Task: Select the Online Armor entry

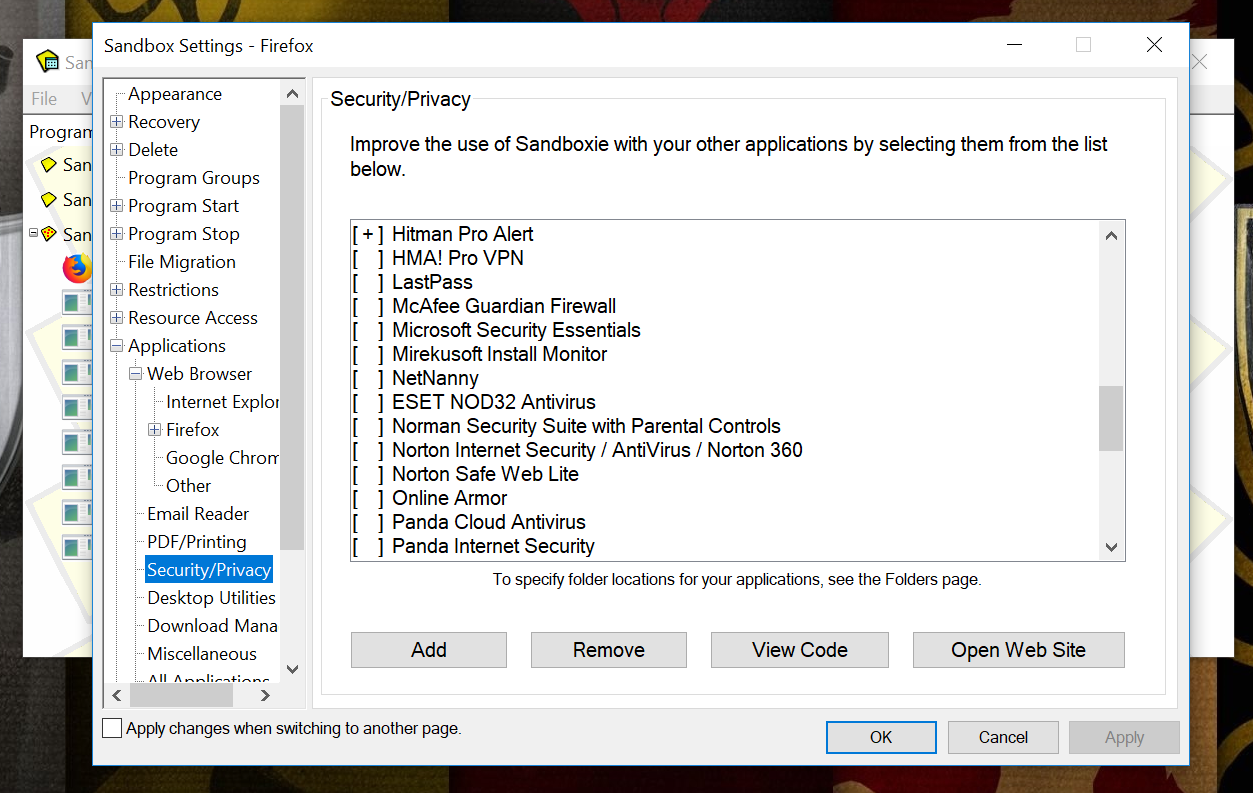Action: 449,498
